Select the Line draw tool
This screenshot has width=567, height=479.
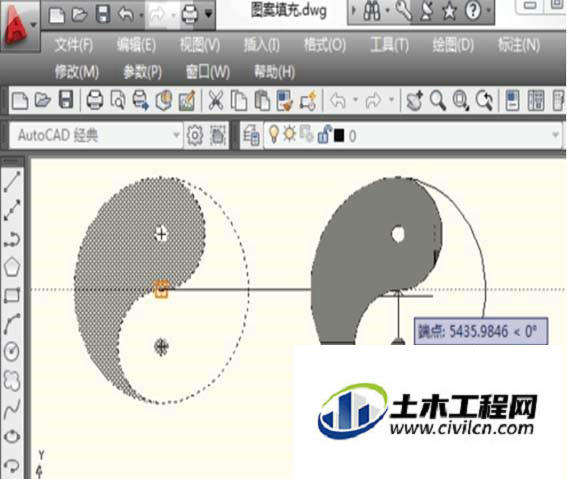tap(12, 181)
